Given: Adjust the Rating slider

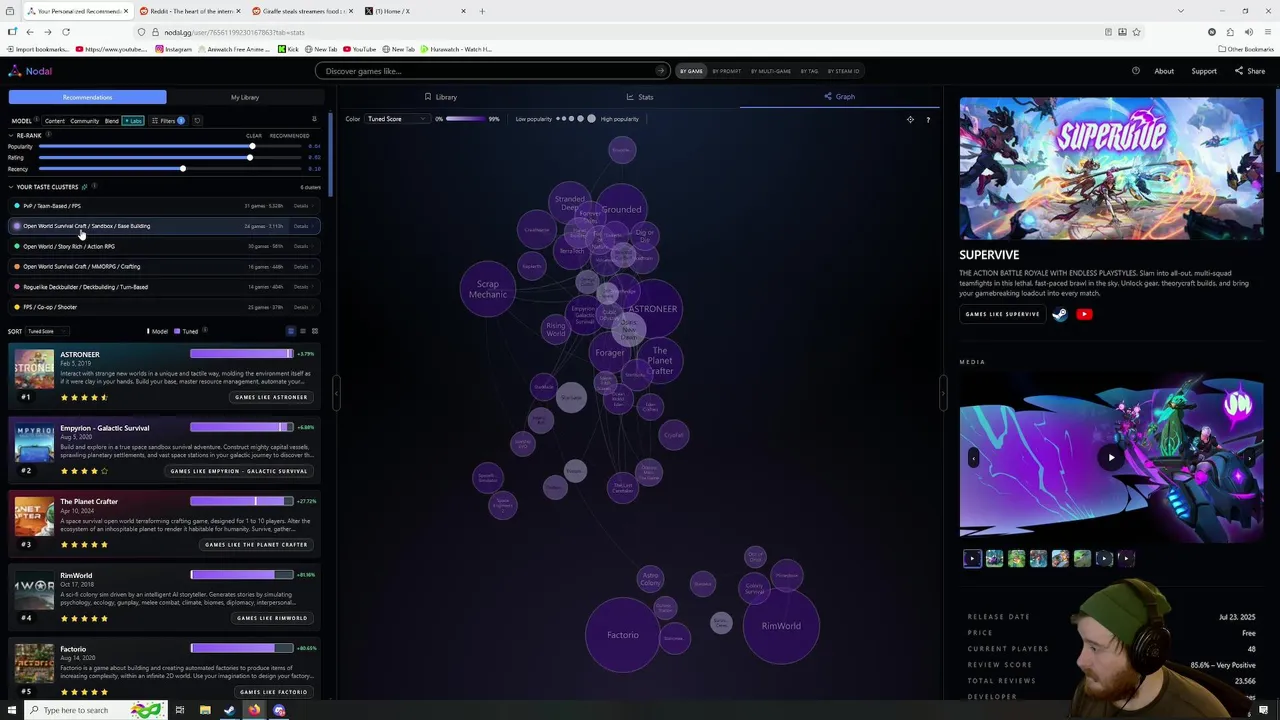Looking at the screenshot, I should (170, 158).
